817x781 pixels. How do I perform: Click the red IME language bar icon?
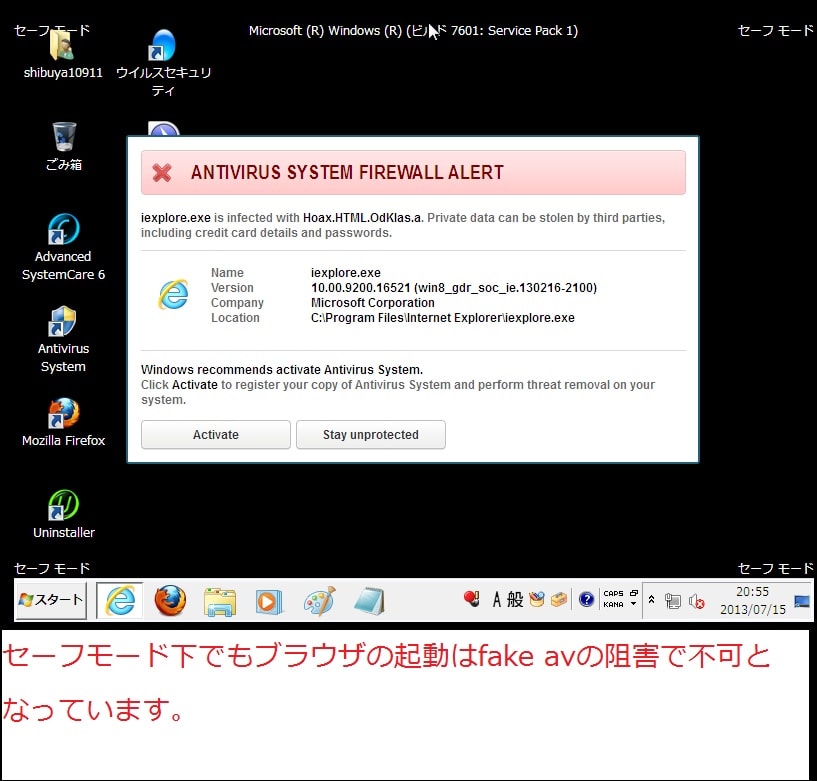click(x=472, y=599)
